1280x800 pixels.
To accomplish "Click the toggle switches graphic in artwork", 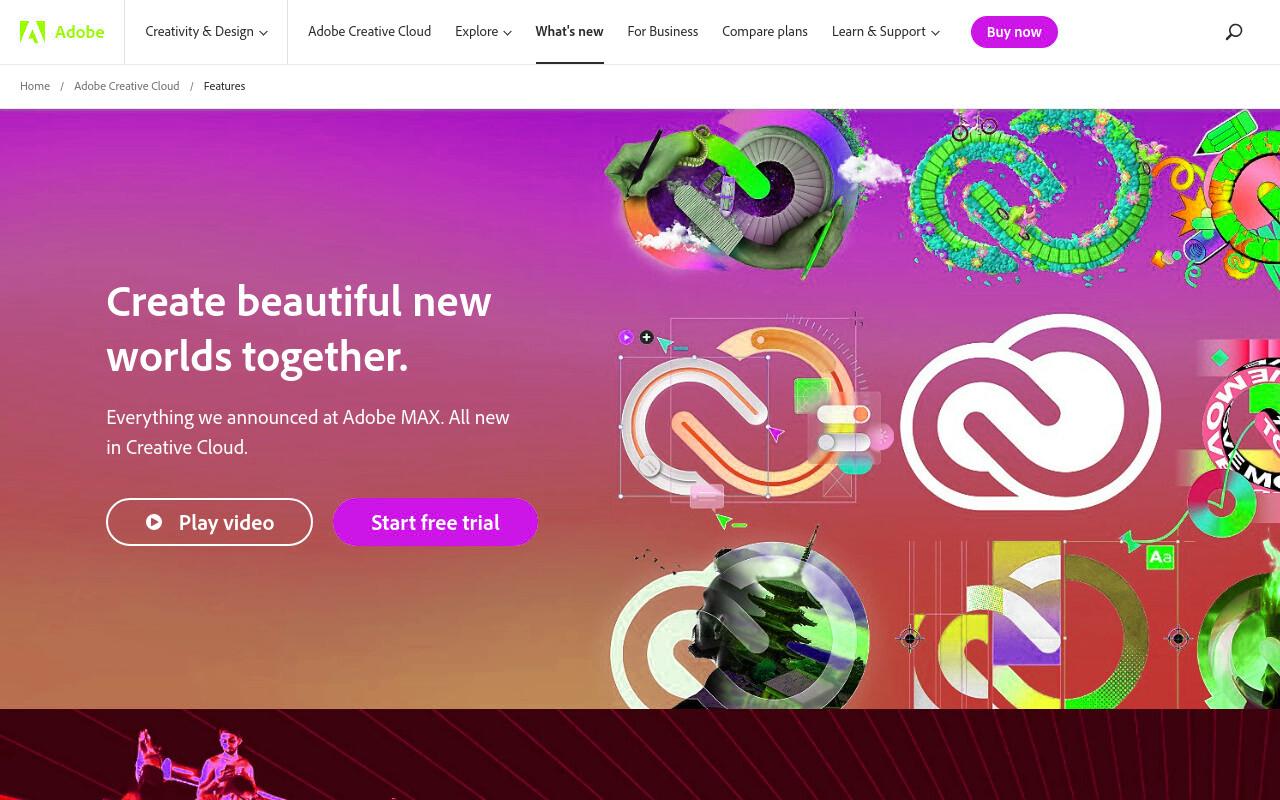I will pyautogui.click(x=843, y=428).
